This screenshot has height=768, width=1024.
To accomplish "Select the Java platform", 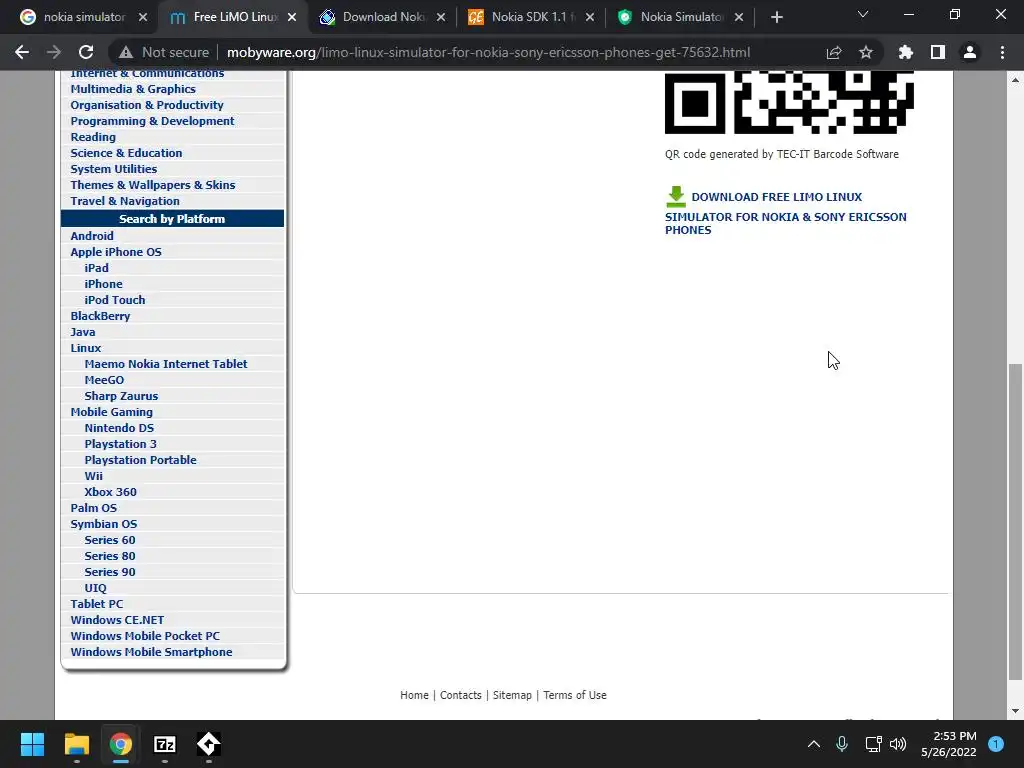I will click(83, 332).
